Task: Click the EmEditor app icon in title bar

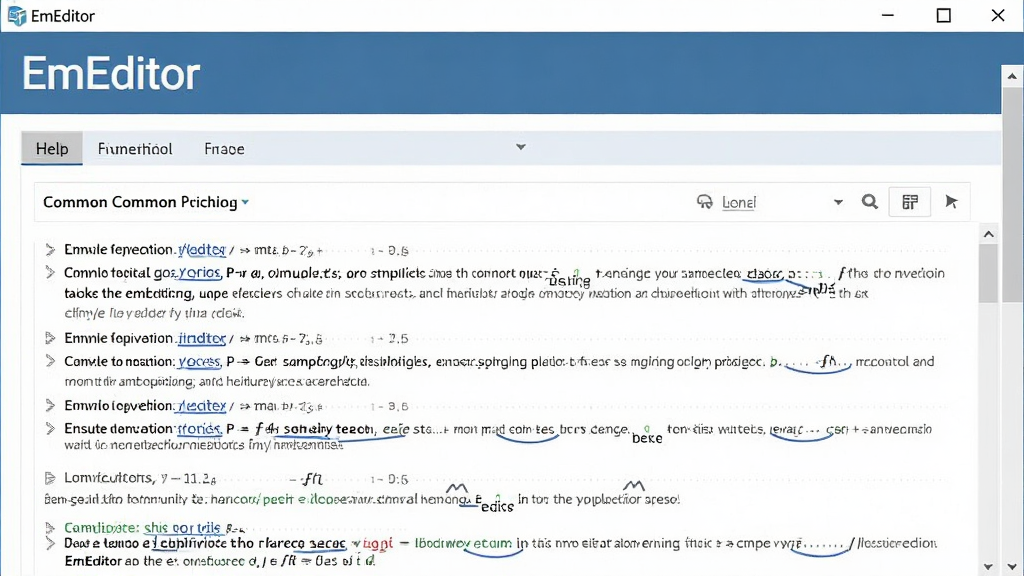Action: [16, 16]
